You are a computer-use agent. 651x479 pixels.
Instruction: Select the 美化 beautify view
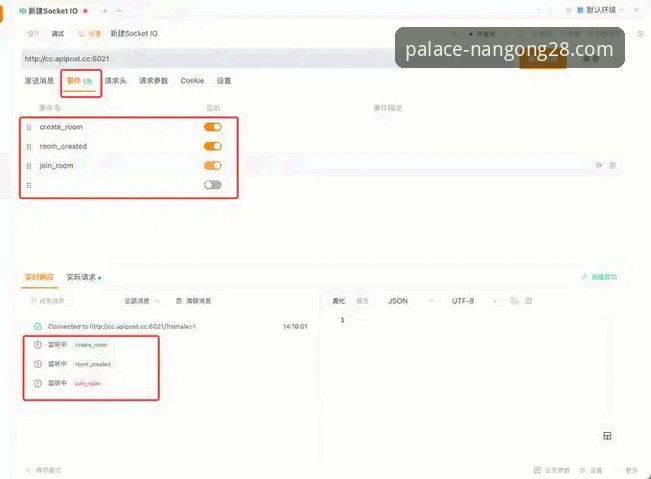coord(338,301)
